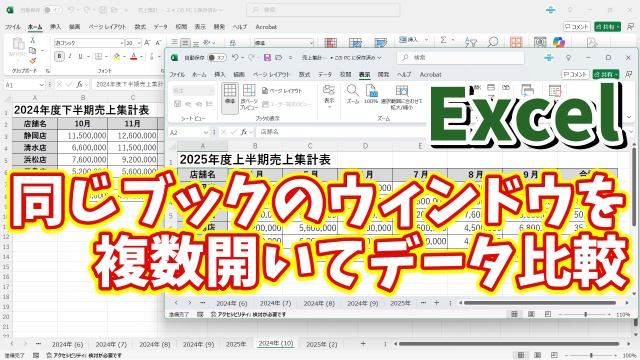The width and height of the screenshot is (640, 360).
Task: Select sheet tab 2024年 (8) in front window
Action: point(319,303)
